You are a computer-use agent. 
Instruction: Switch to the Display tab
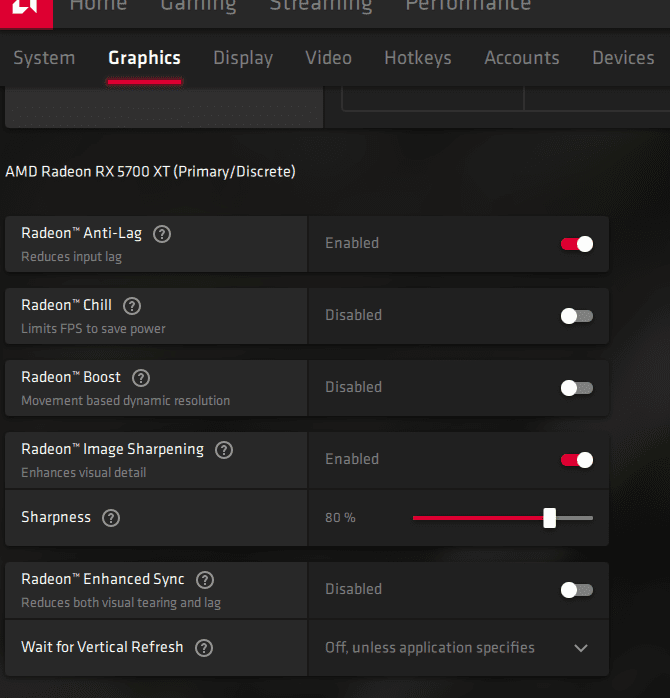[x=243, y=58]
